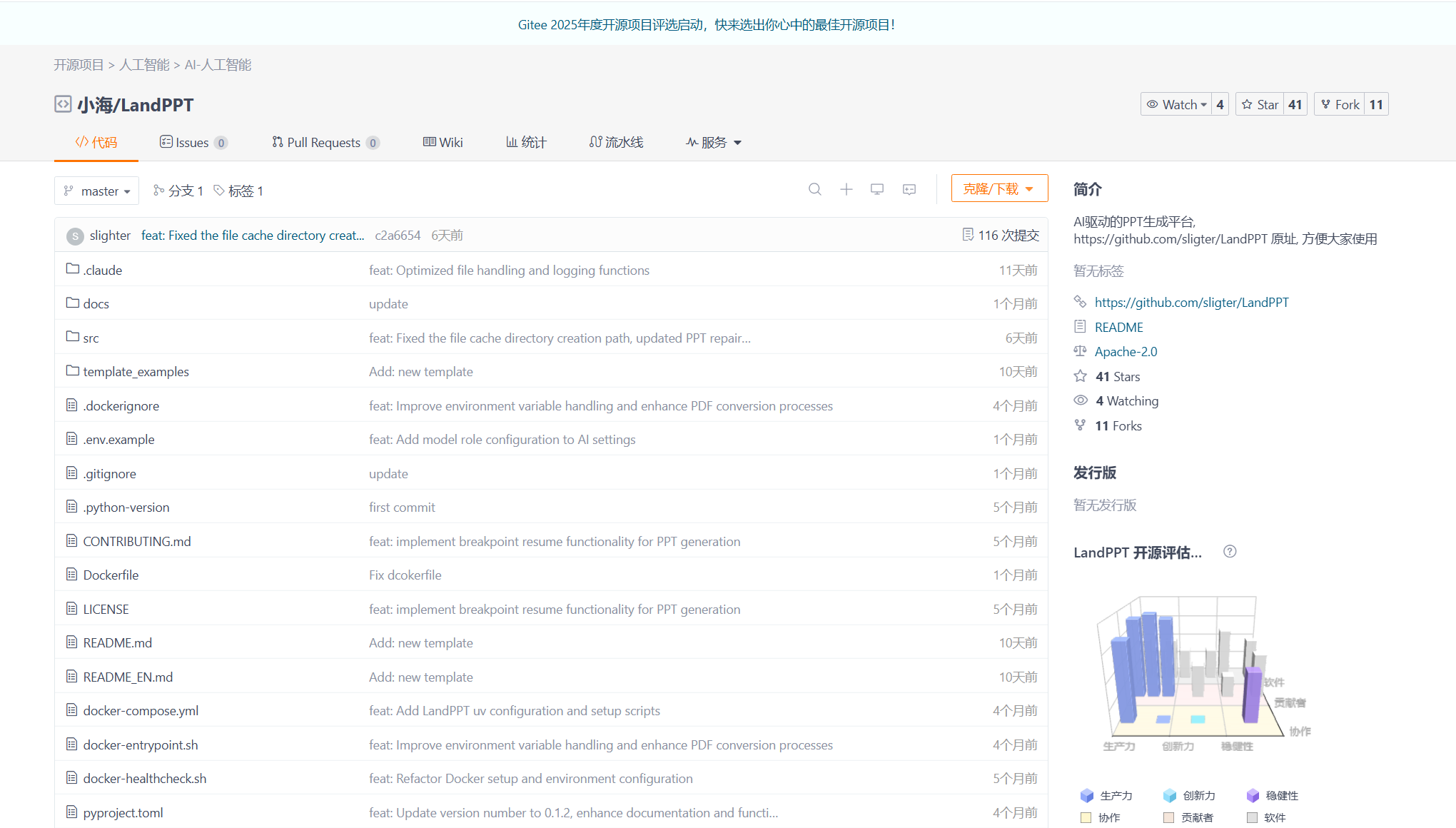Expand the 克隆/下载 dropdown
1456x828 pixels.
tap(999, 188)
